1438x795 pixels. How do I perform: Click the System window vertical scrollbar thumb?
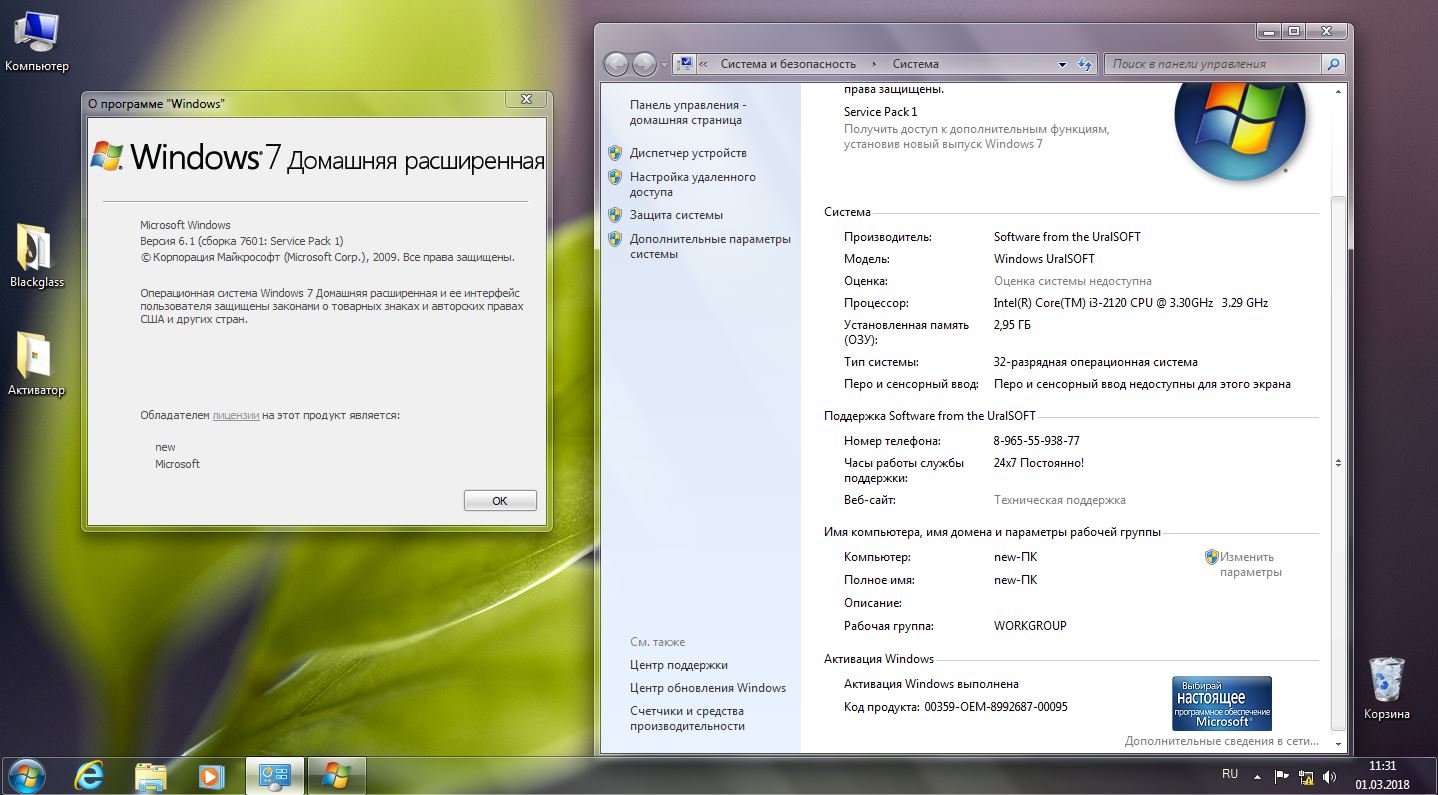point(1339,462)
